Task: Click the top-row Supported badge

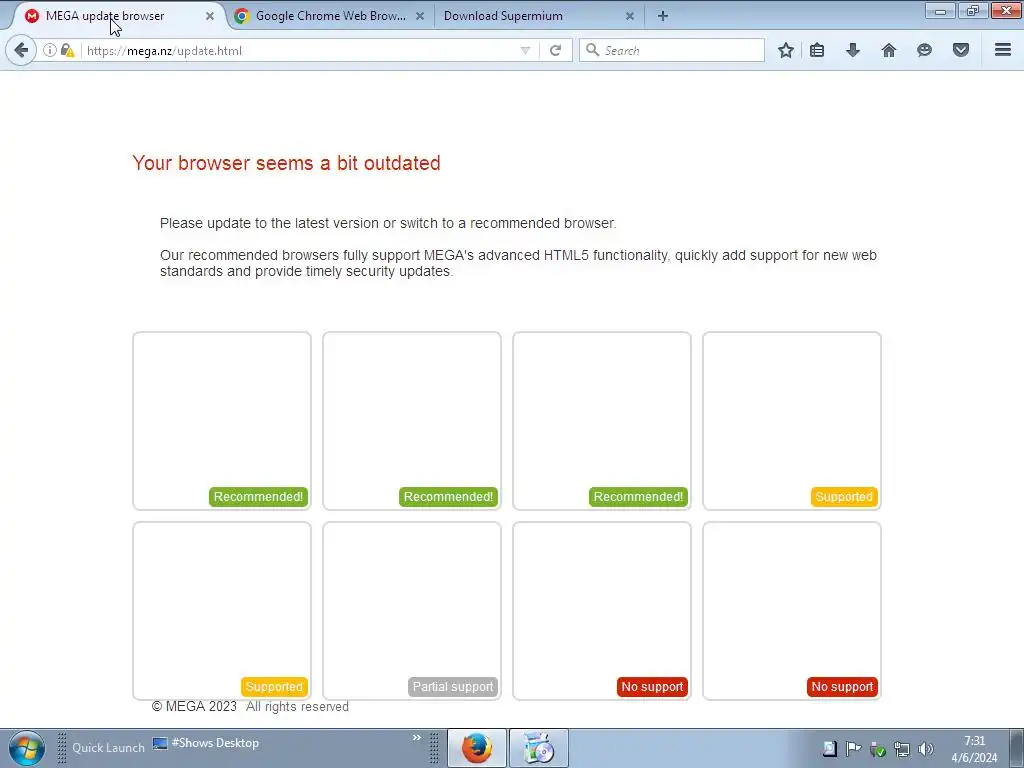Action: [x=844, y=497]
